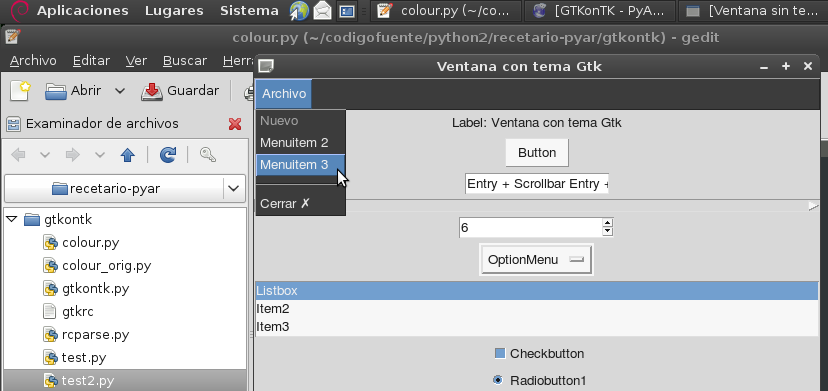The height and width of the screenshot is (391, 828).
Task: Select colour_orig.py in the file tree
Action: point(106,266)
